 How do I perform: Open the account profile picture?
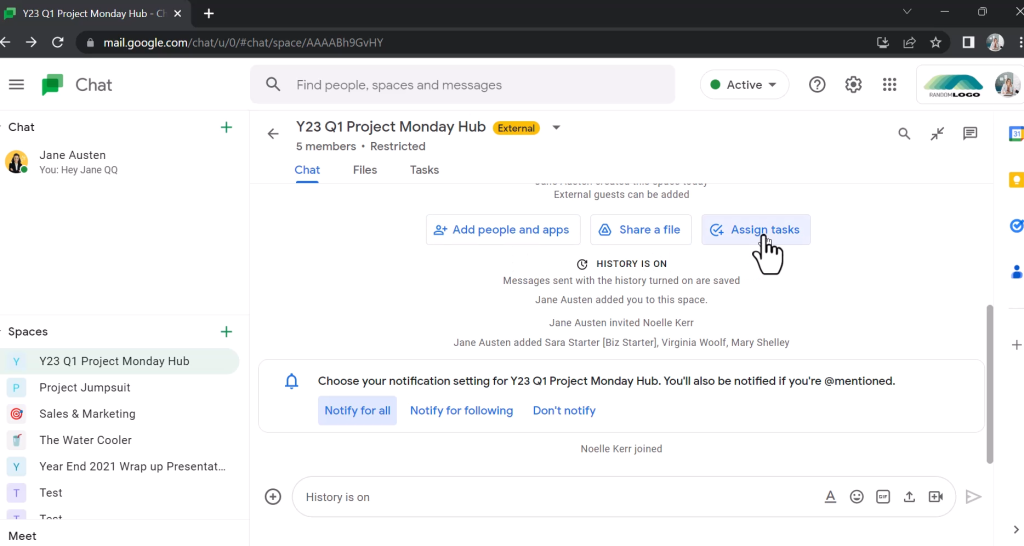1007,85
